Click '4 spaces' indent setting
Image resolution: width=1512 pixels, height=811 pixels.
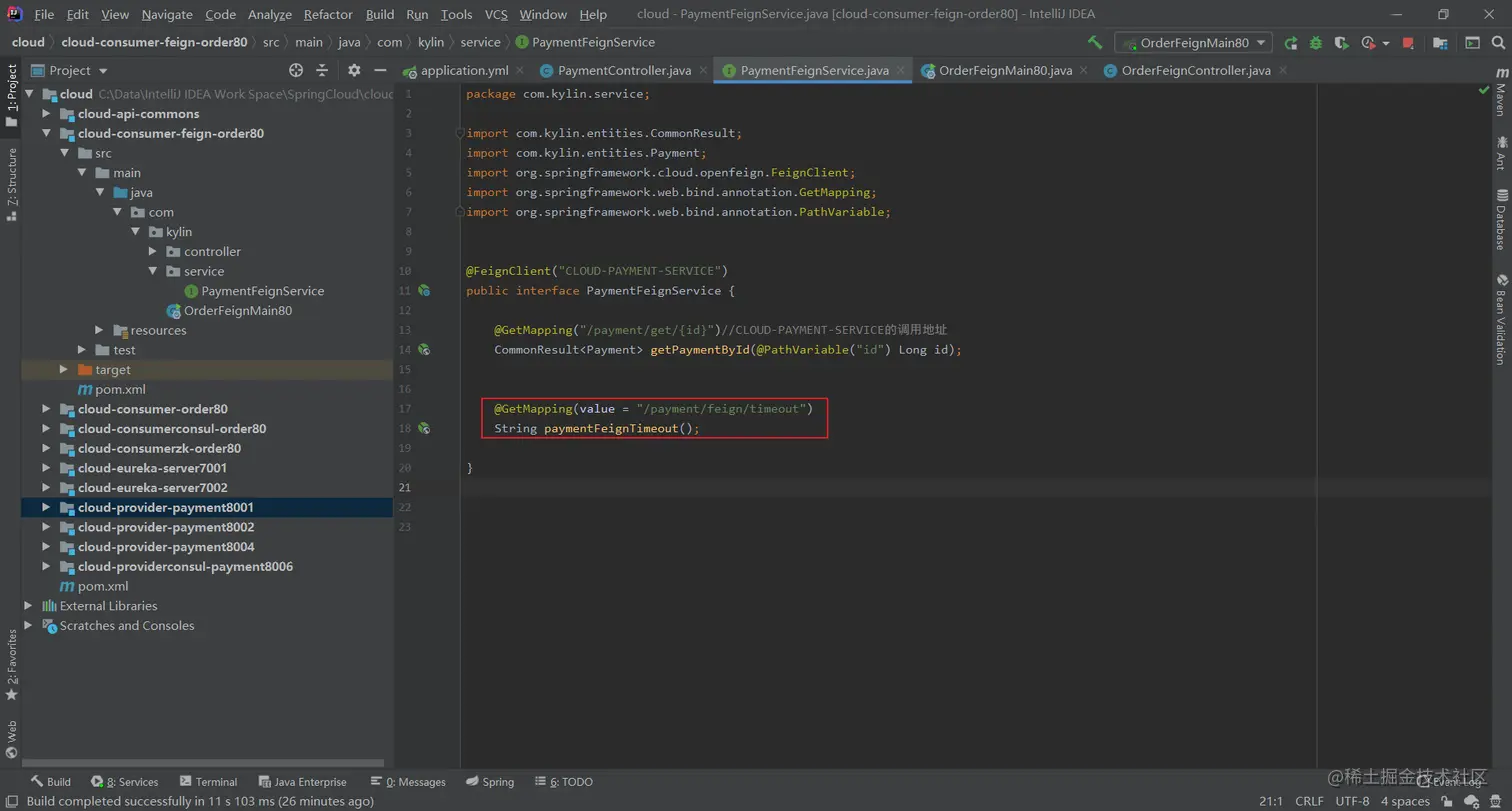coord(1405,801)
